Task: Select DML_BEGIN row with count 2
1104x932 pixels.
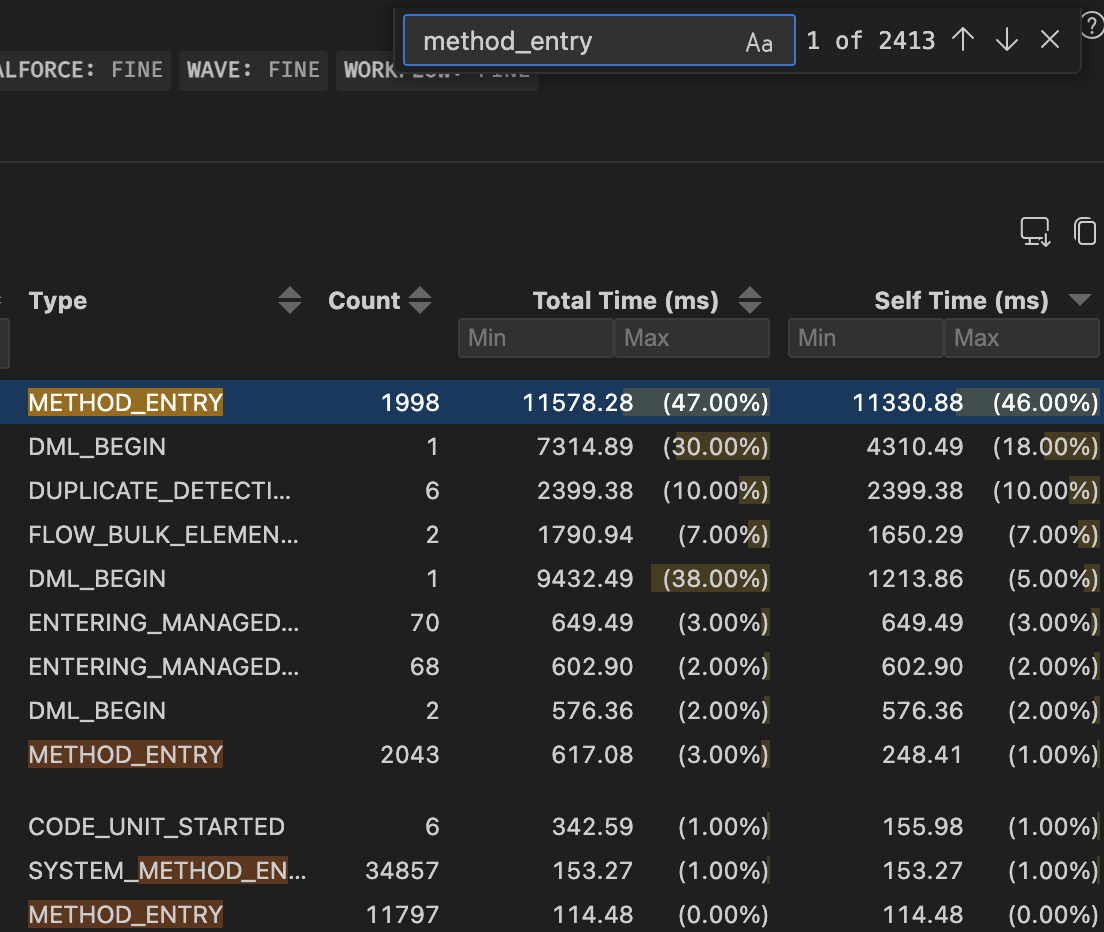Action: (552, 711)
